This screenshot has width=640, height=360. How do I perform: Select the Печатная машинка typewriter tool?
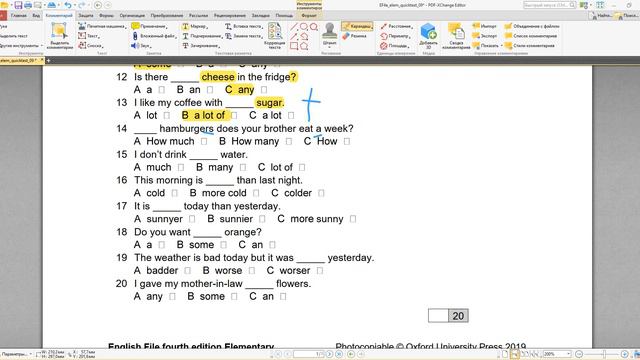(102, 26)
